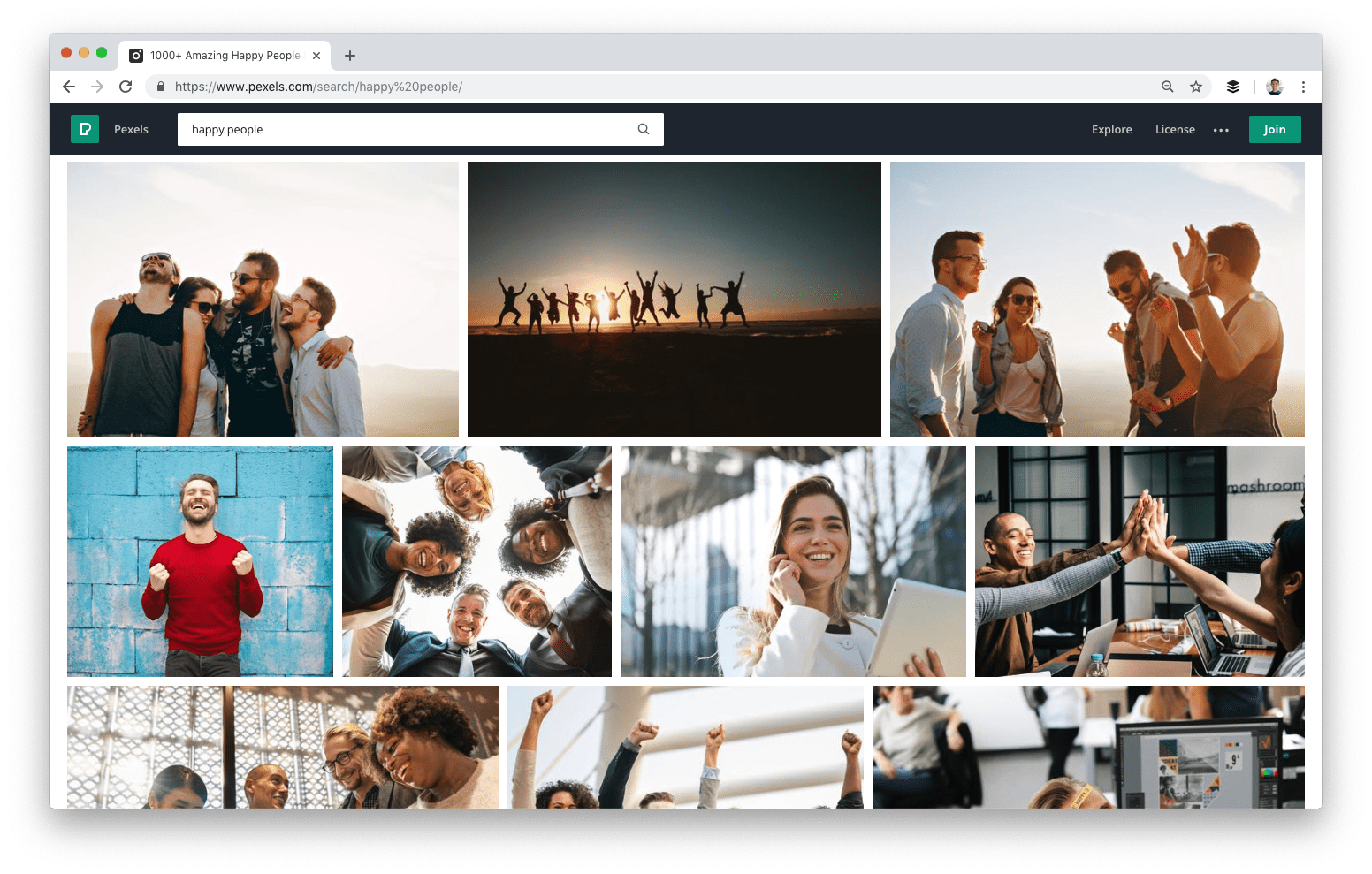Screen dimensions: 1372x874
Task: Reload the page with the refresh icon
Action: (x=126, y=87)
